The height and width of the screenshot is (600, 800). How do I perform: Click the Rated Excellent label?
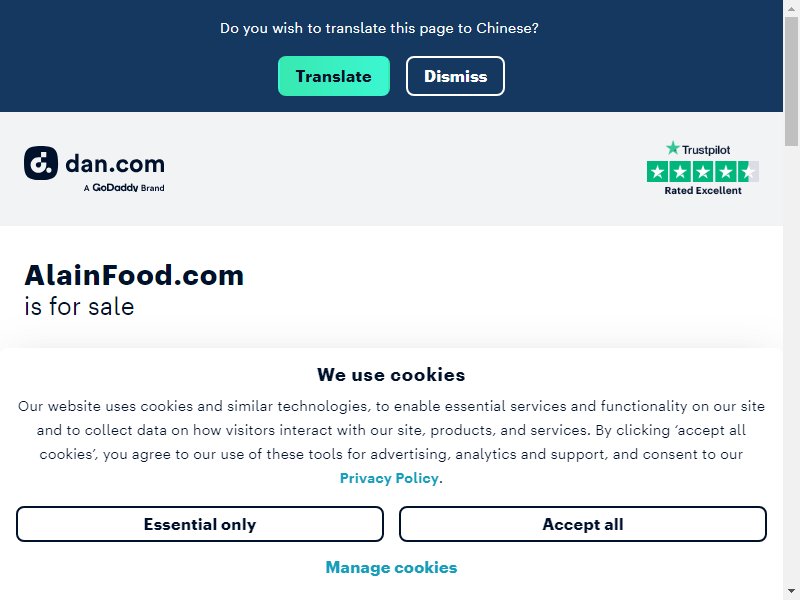coord(703,190)
